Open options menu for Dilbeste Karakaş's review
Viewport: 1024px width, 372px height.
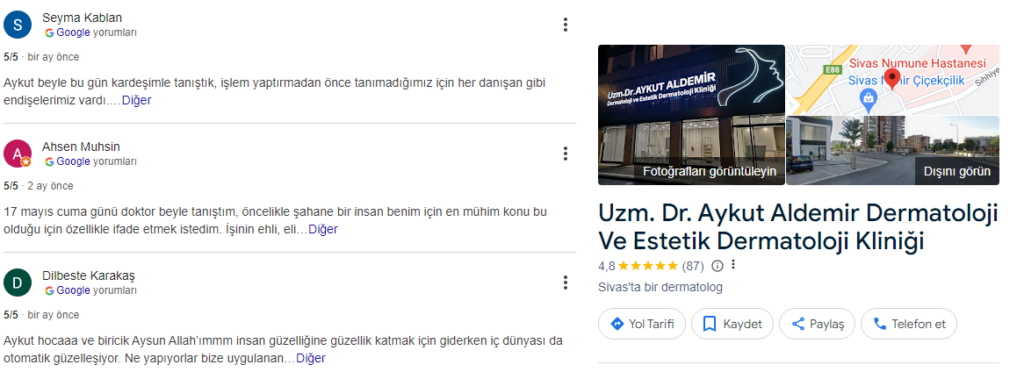pyautogui.click(x=565, y=283)
